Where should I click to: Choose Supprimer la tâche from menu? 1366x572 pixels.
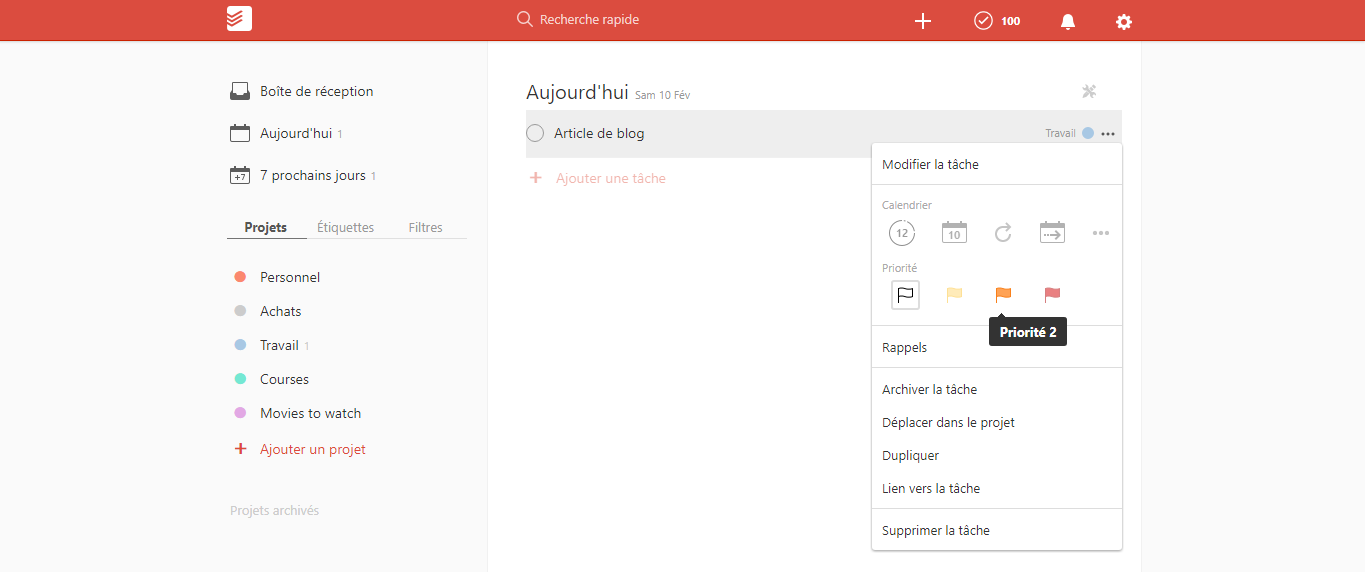coord(936,531)
